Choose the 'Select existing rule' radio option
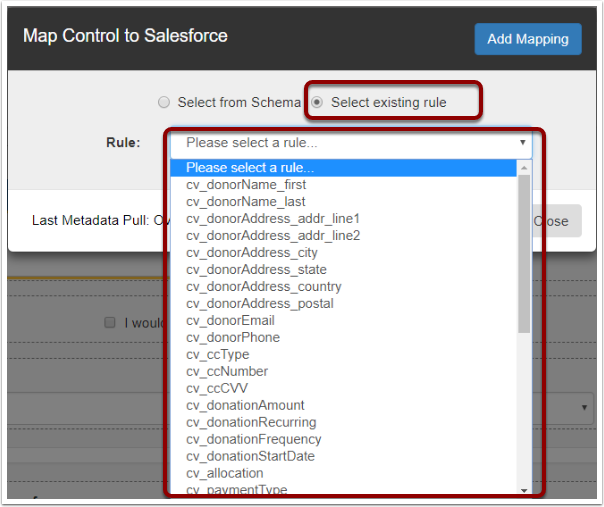The width and height of the screenshot is (604, 507). click(x=317, y=102)
